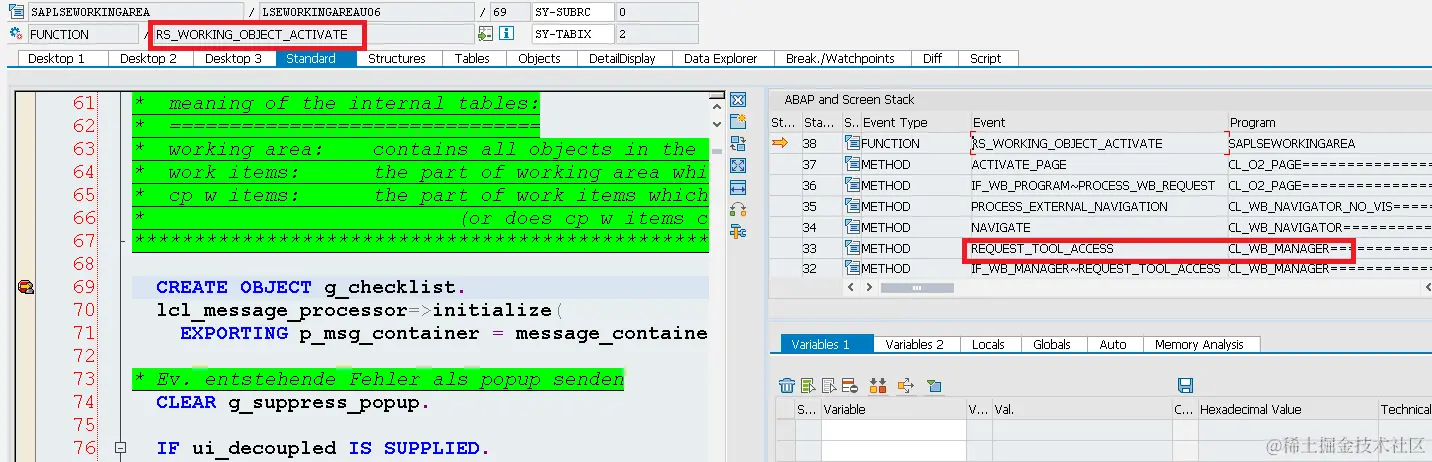
Task: Open the Tables tab
Action: [472, 59]
